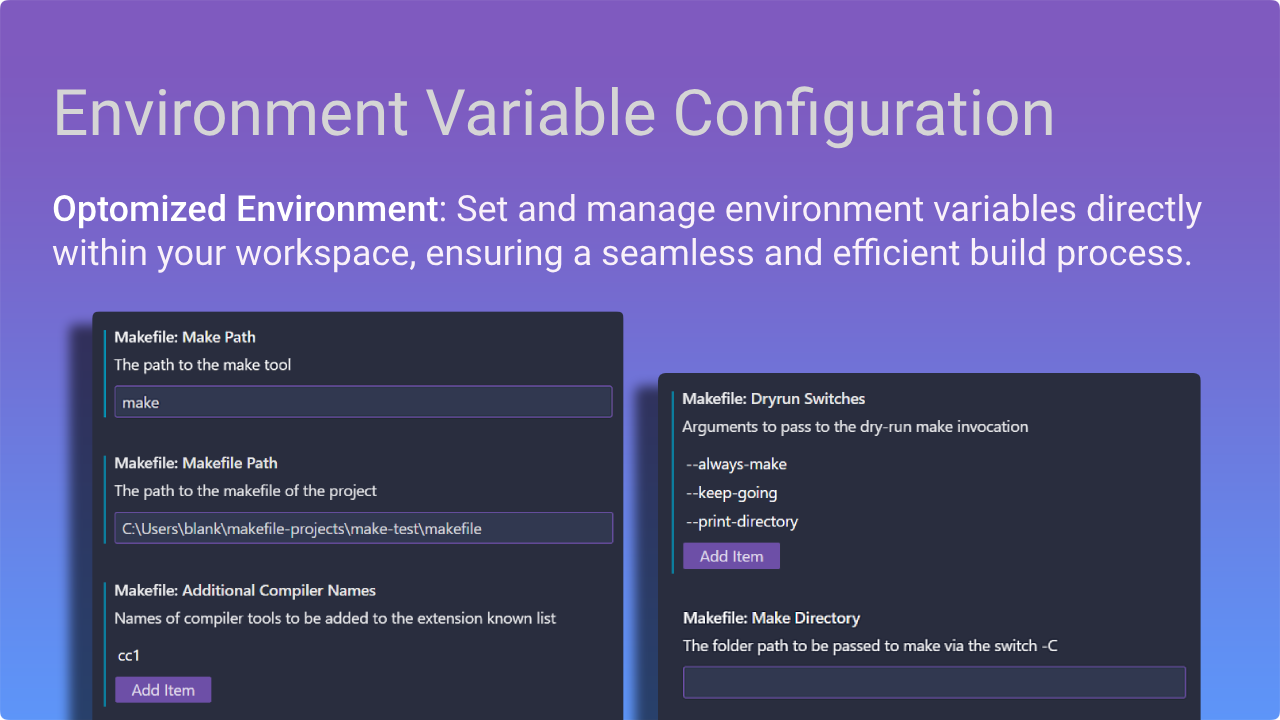Click the Add Item button under Dryrun Switches
Viewport: 1280px width, 720px height.
tap(731, 556)
